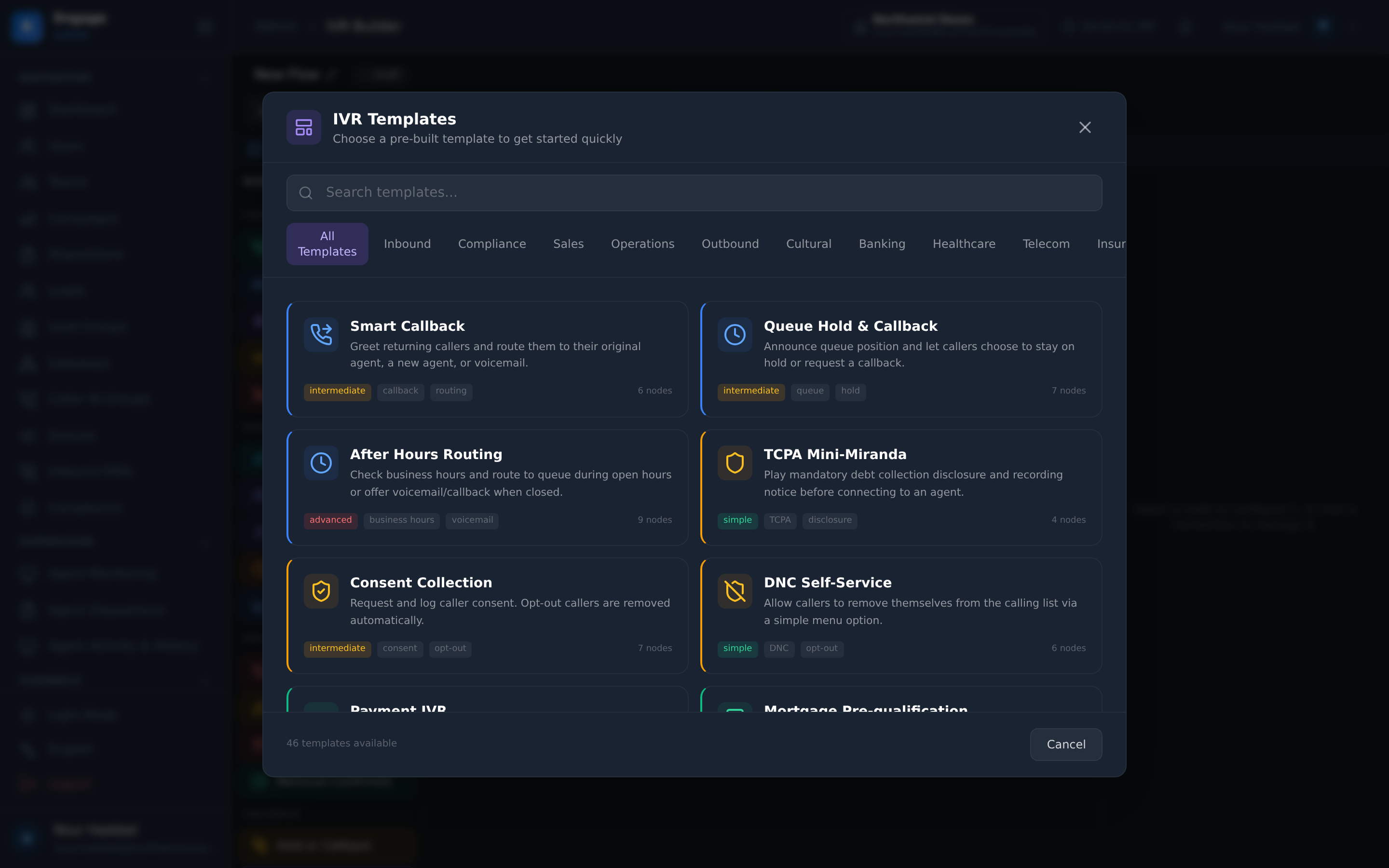Screen dimensions: 1389x868
Task: Focus the Search templates field
Action: [694, 193]
